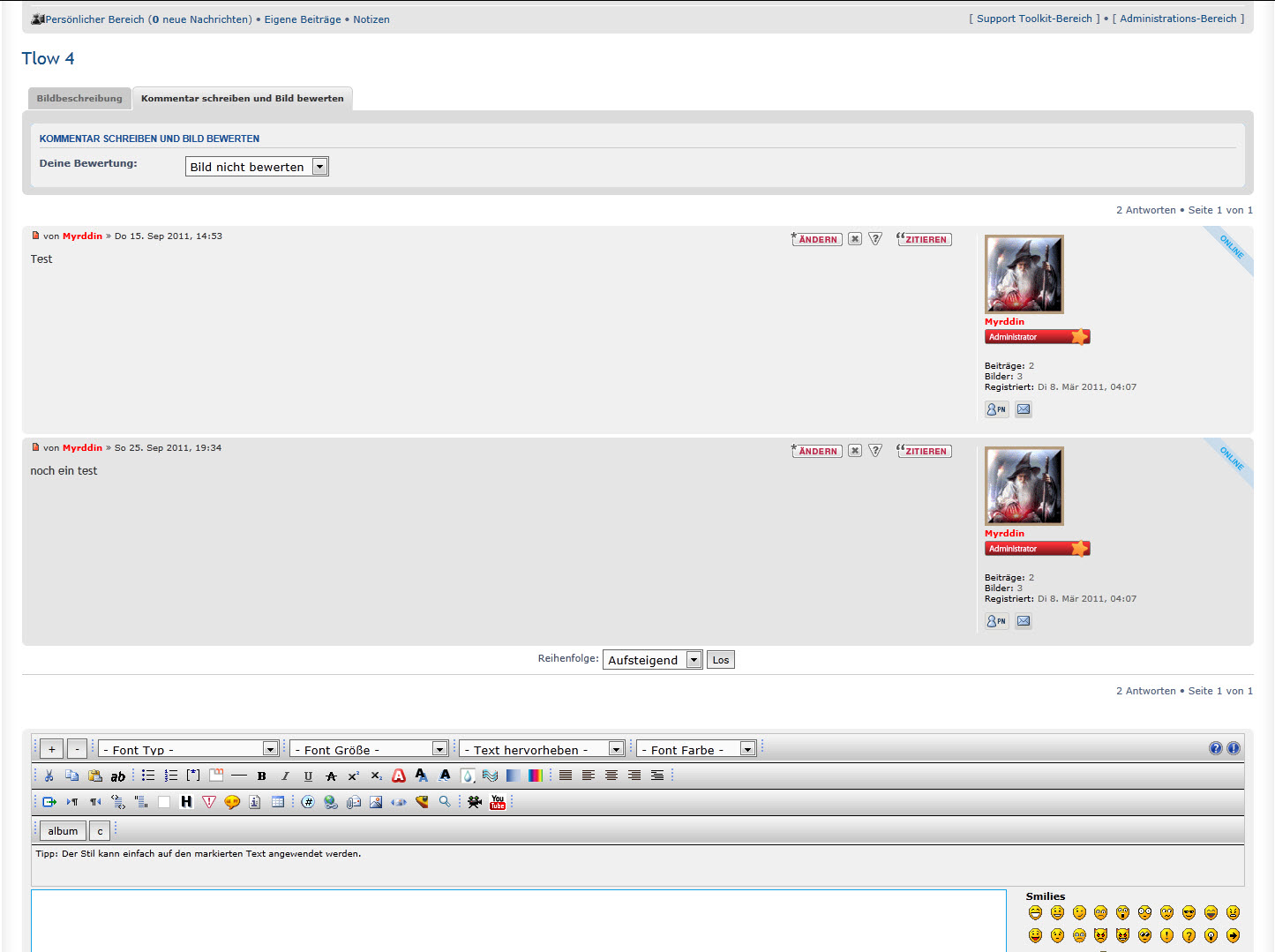Switch to the Bildbeschreibung tab

pos(79,99)
